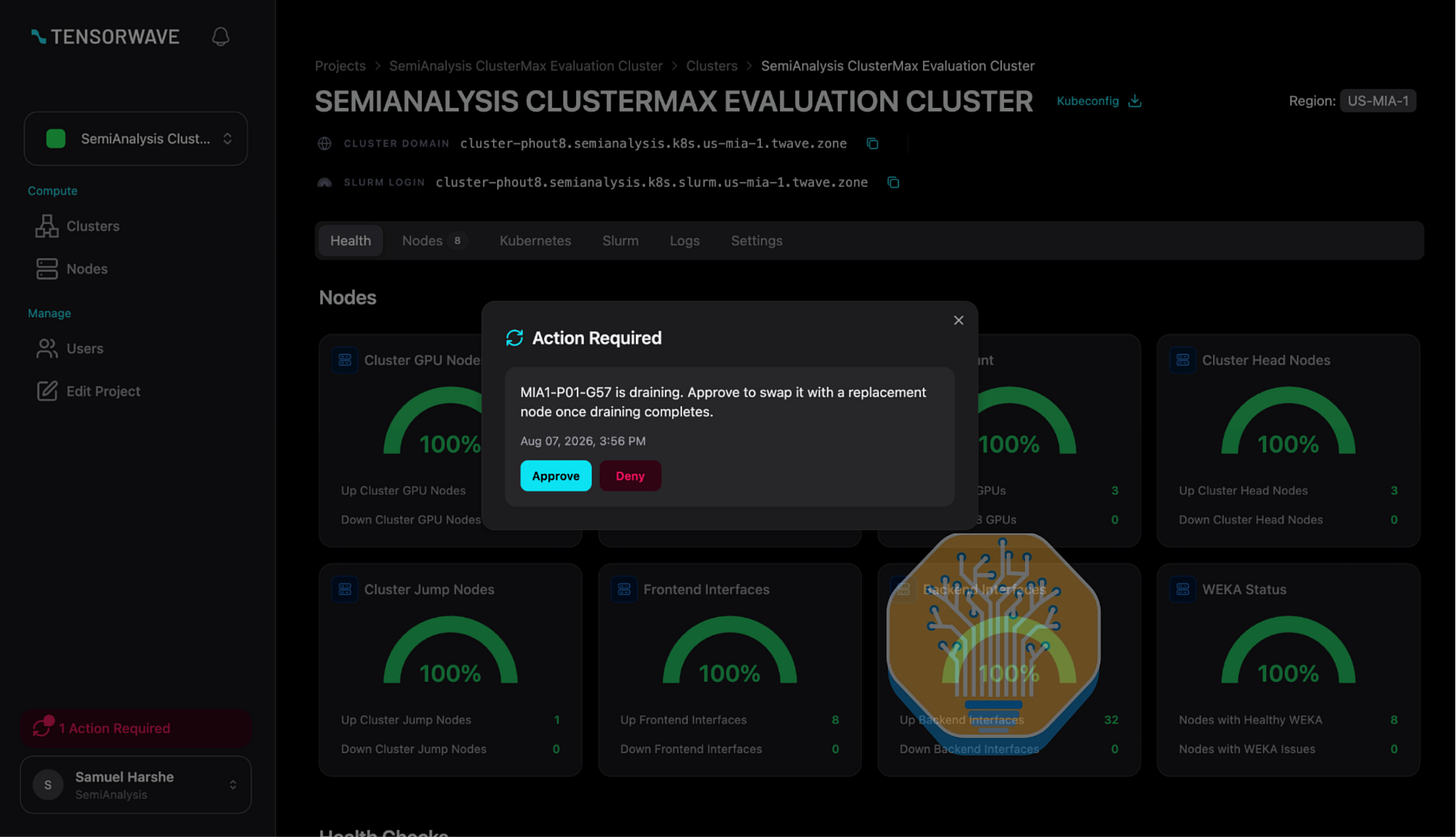Image resolution: width=1456 pixels, height=837 pixels.
Task: Open the Edit Project icon
Action: tap(47, 391)
